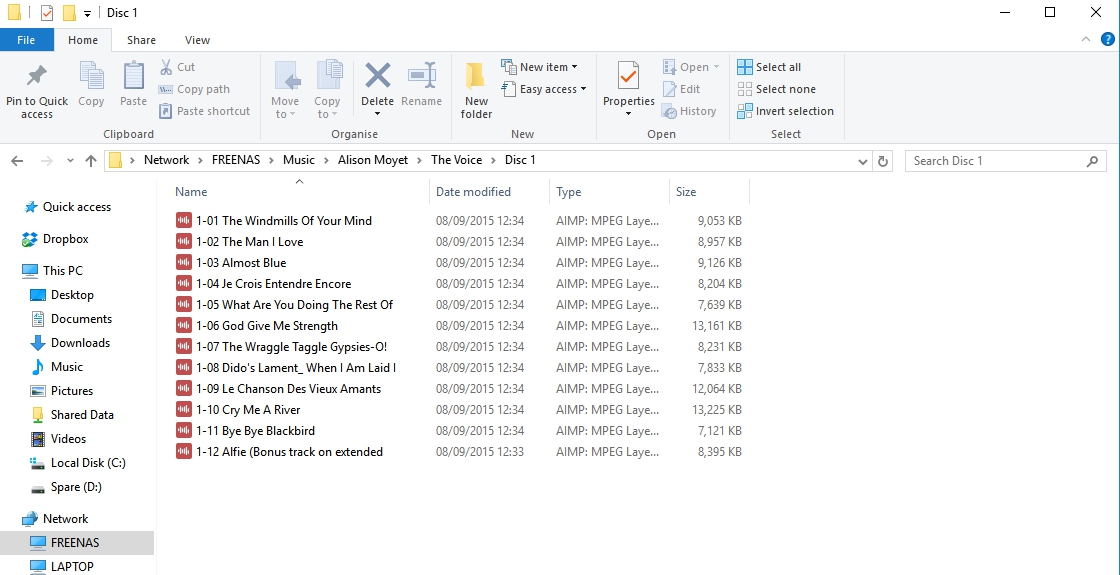The height and width of the screenshot is (575, 1120).
Task: Select file 1-01 The Windmills Of Your Mind
Action: (284, 221)
